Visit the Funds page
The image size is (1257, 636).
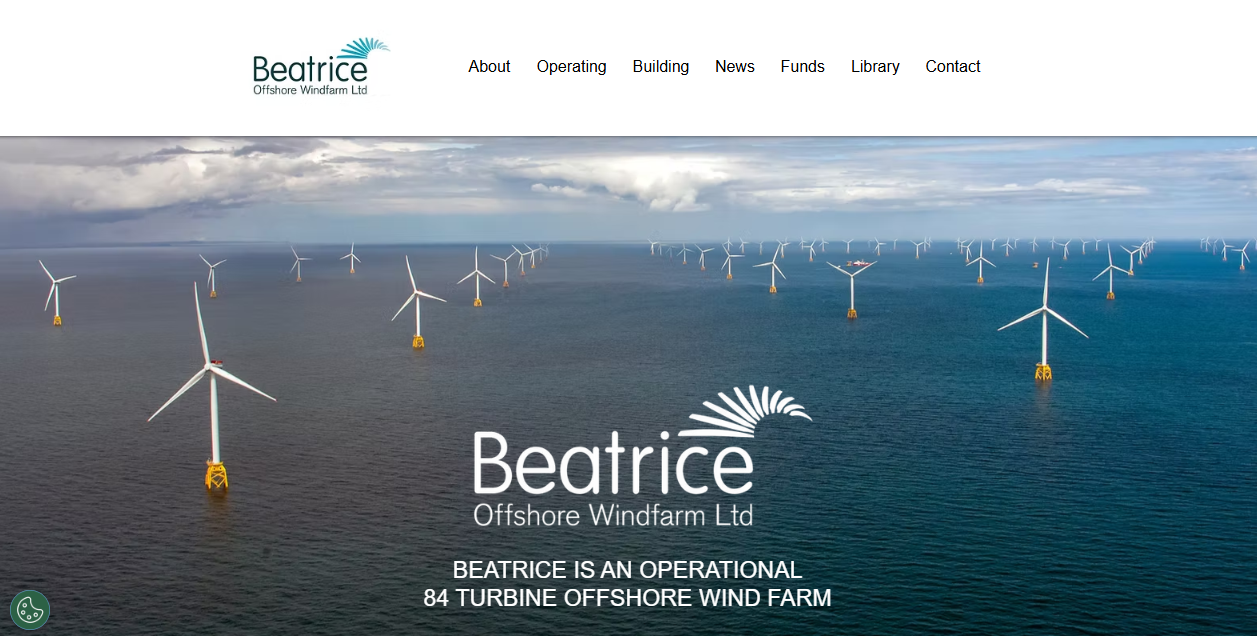802,66
